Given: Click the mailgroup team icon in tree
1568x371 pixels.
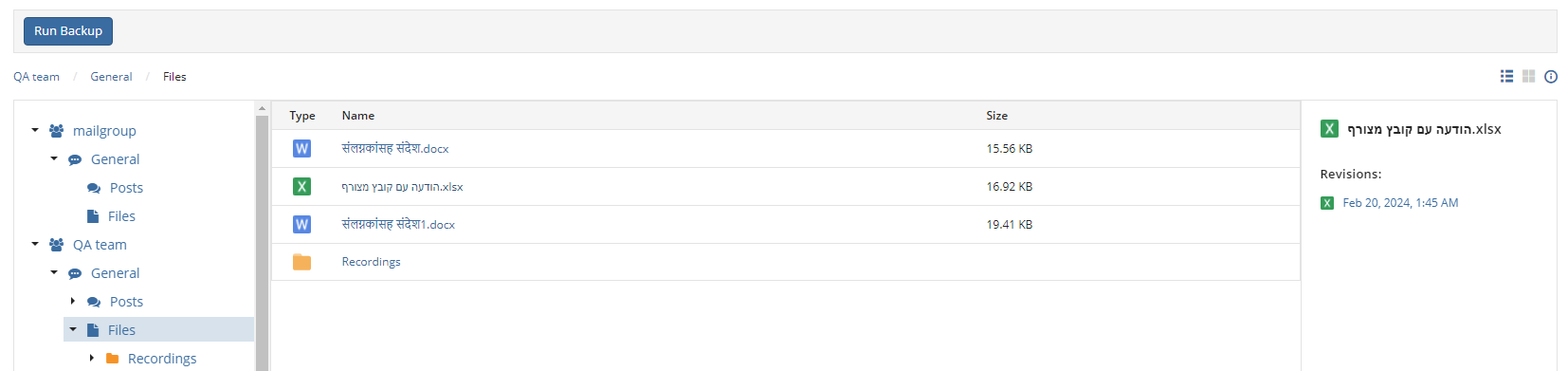Looking at the screenshot, I should (56, 131).
